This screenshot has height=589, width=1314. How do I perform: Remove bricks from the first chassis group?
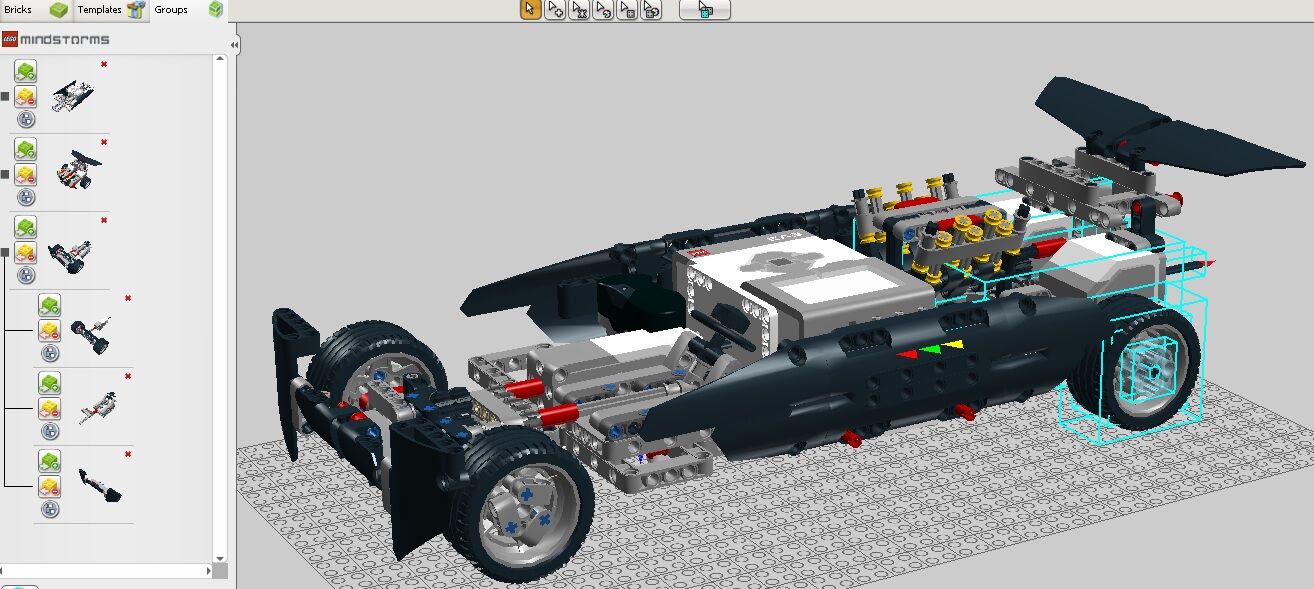pyautogui.click(x=26, y=96)
